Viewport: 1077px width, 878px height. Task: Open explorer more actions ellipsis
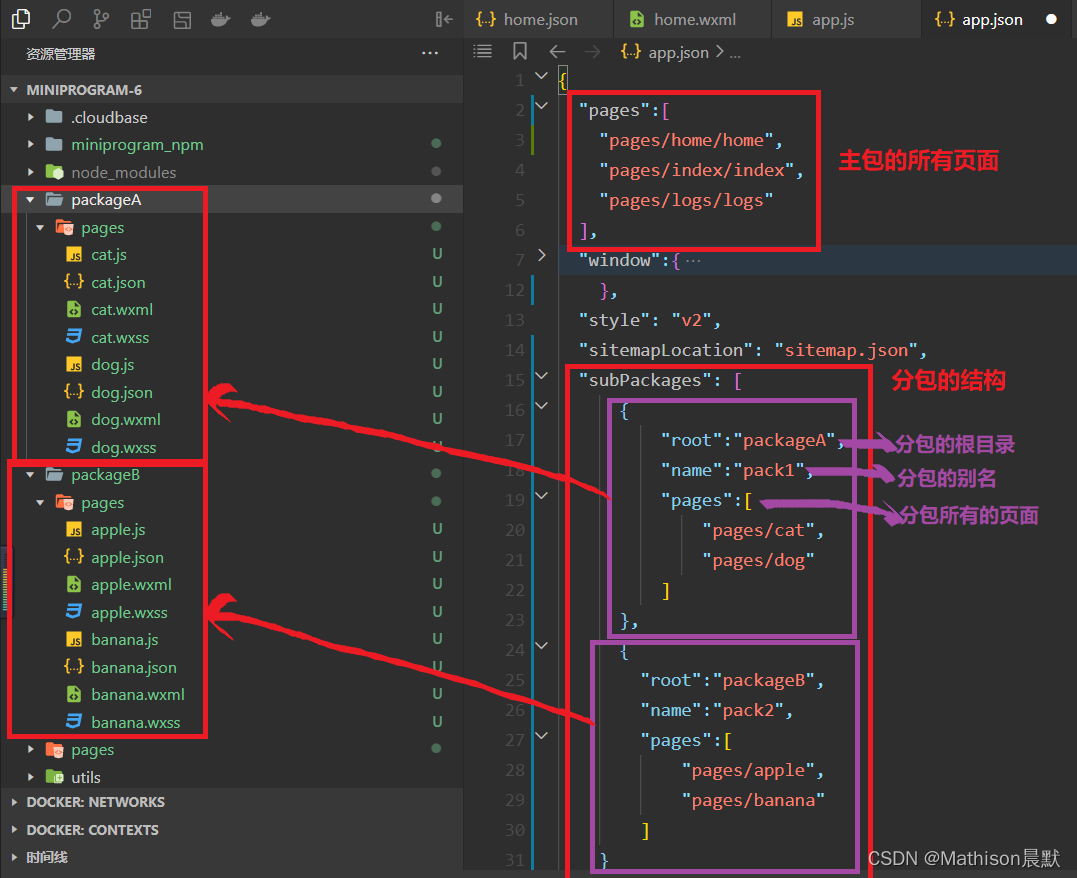coord(430,53)
